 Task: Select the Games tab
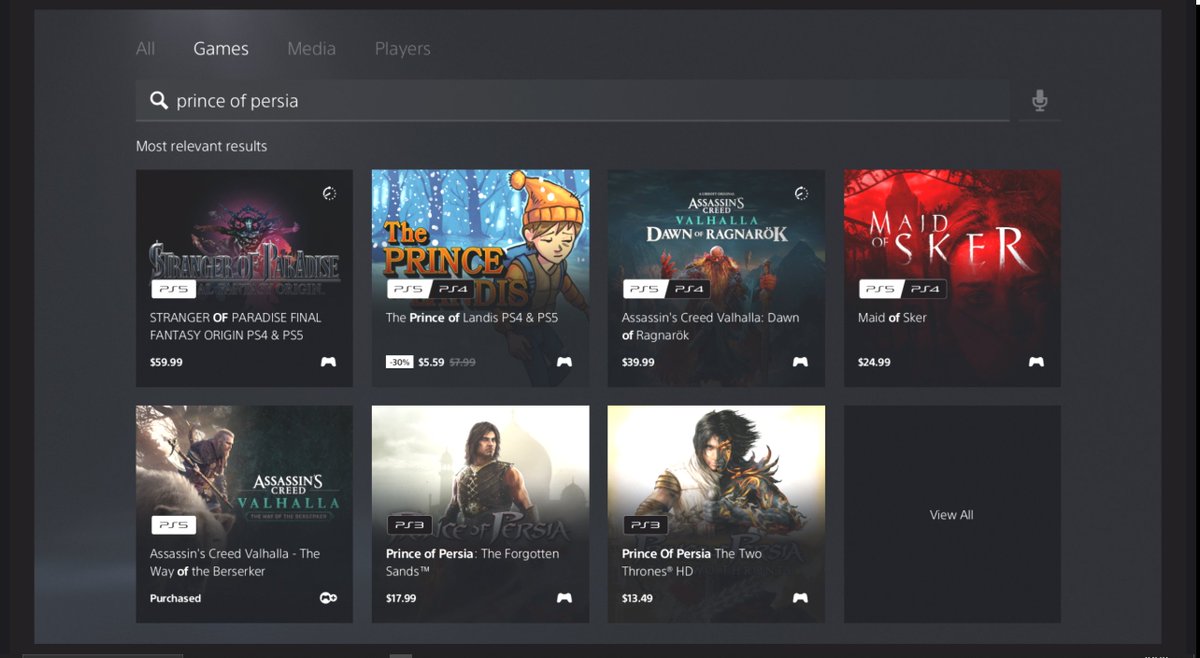221,48
